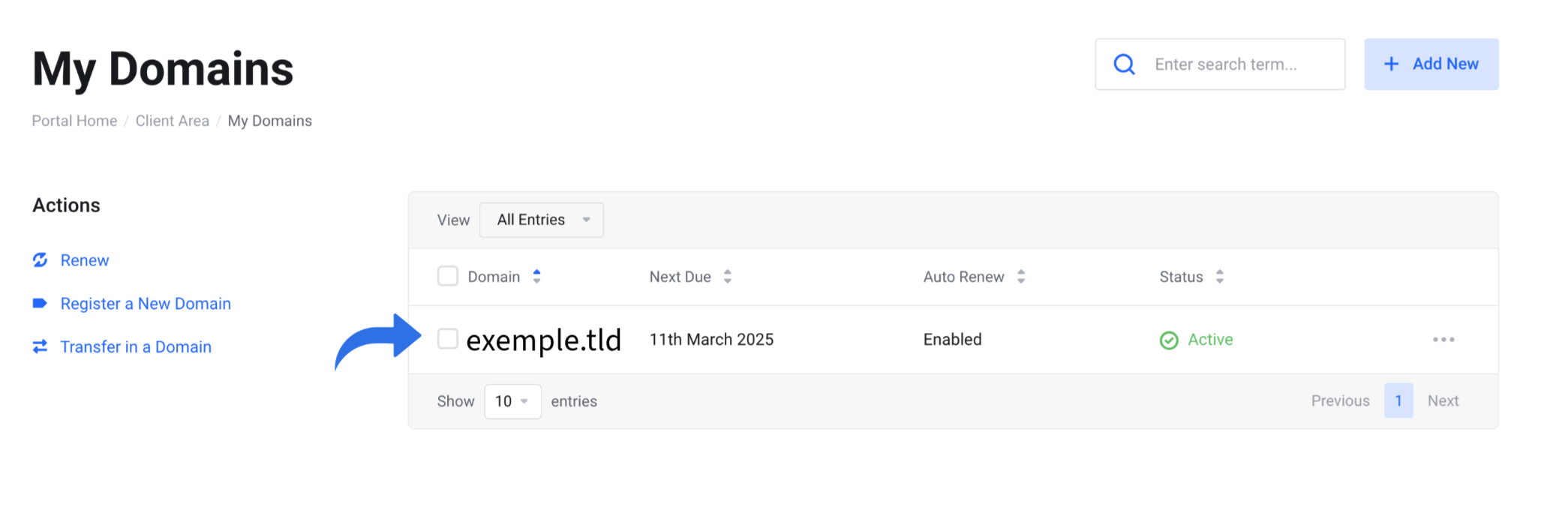Click the Add New button
Image resolution: width=1568 pixels, height=513 pixels.
(1431, 64)
